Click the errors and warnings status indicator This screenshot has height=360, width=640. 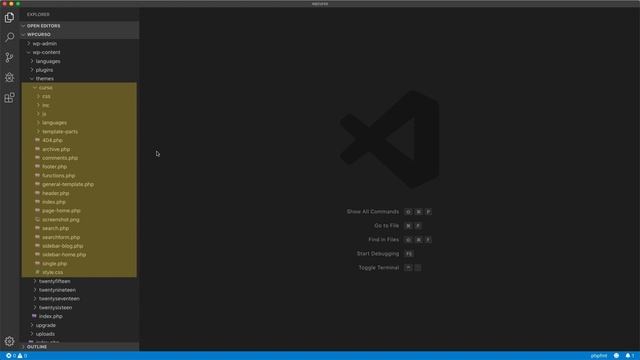(x=16, y=356)
